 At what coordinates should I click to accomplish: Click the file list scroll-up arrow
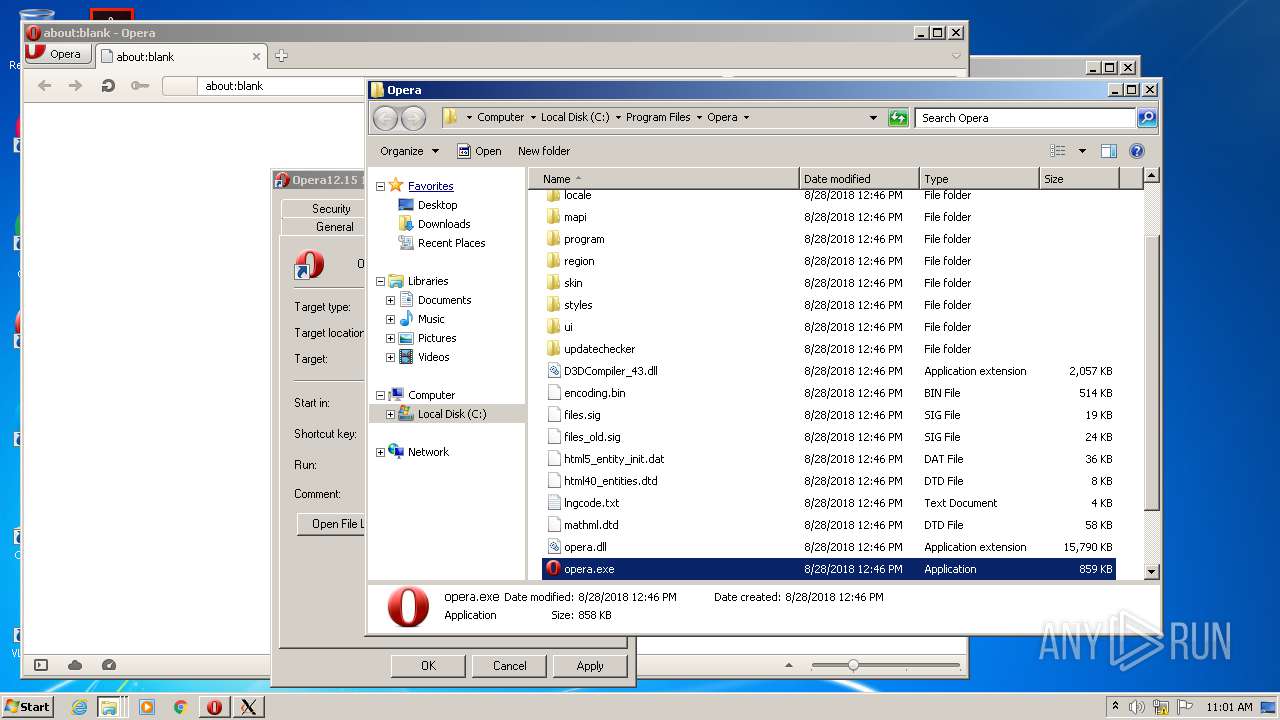[x=1151, y=176]
